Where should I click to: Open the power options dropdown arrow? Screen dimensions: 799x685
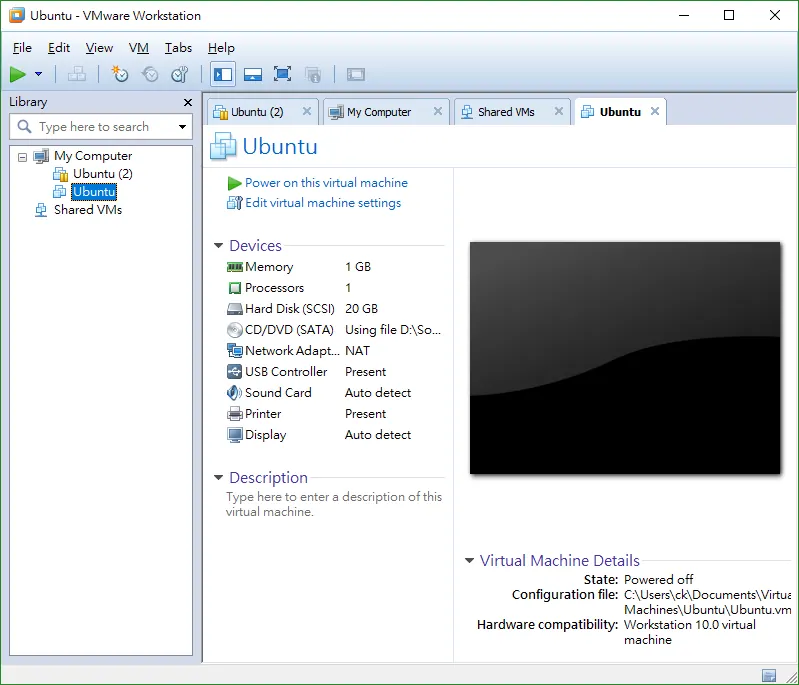pyautogui.click(x=38, y=74)
